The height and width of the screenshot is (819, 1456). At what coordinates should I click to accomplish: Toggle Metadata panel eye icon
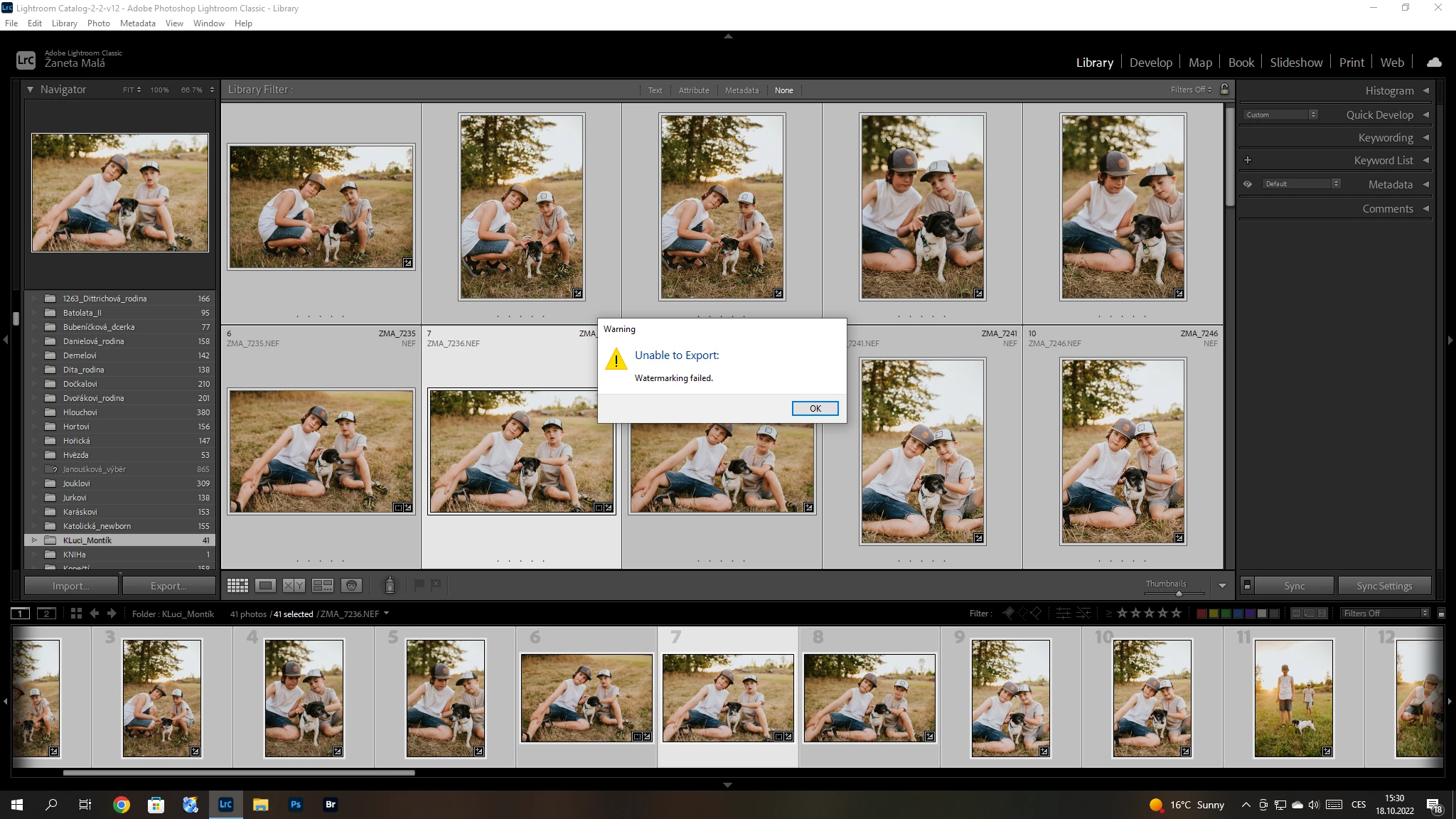click(x=1248, y=184)
